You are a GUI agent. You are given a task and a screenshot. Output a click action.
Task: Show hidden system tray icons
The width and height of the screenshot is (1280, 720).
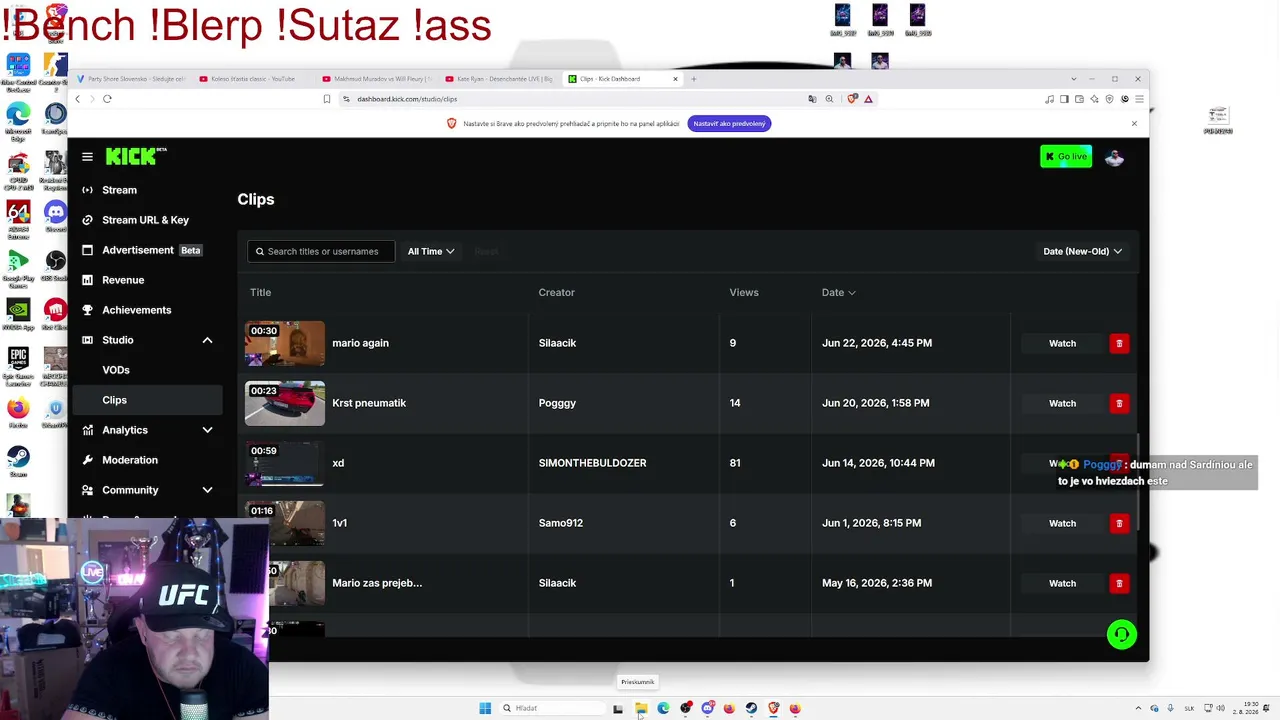click(1138, 708)
